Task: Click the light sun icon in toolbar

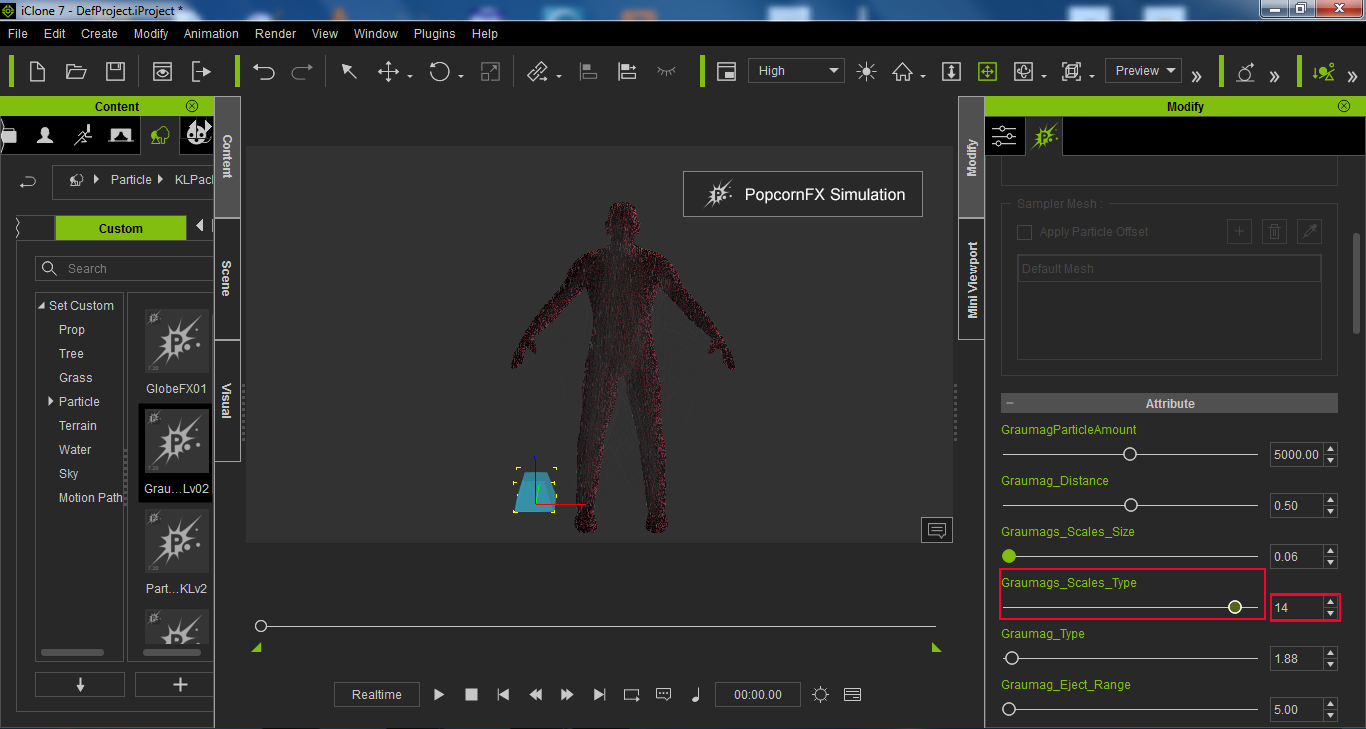Action: pyautogui.click(x=866, y=71)
